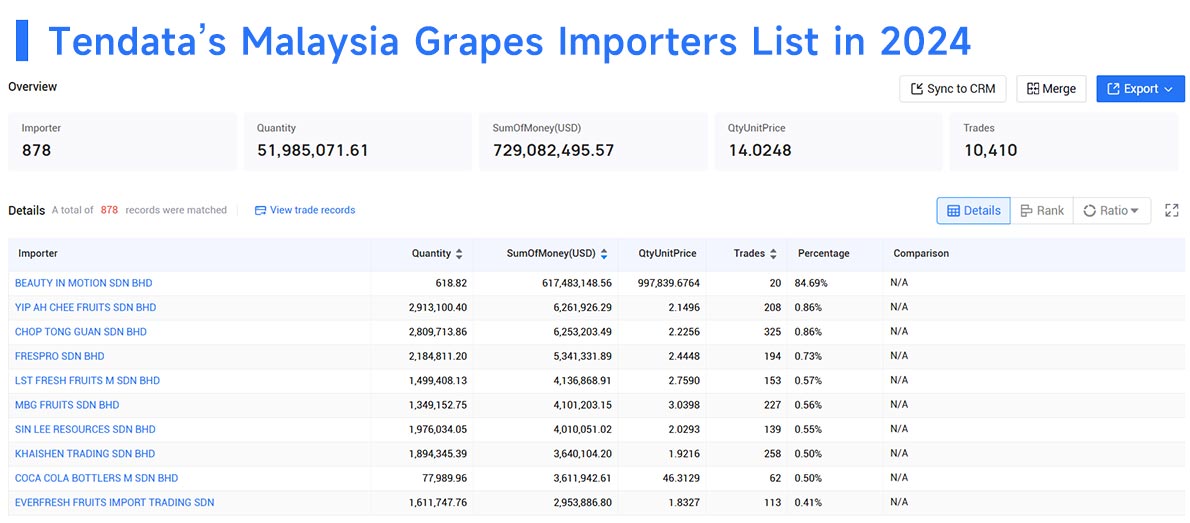The image size is (1190, 523).
Task: Open EVERFRESH FRUITS IMPORT TRADING SDN
Action: point(115,502)
